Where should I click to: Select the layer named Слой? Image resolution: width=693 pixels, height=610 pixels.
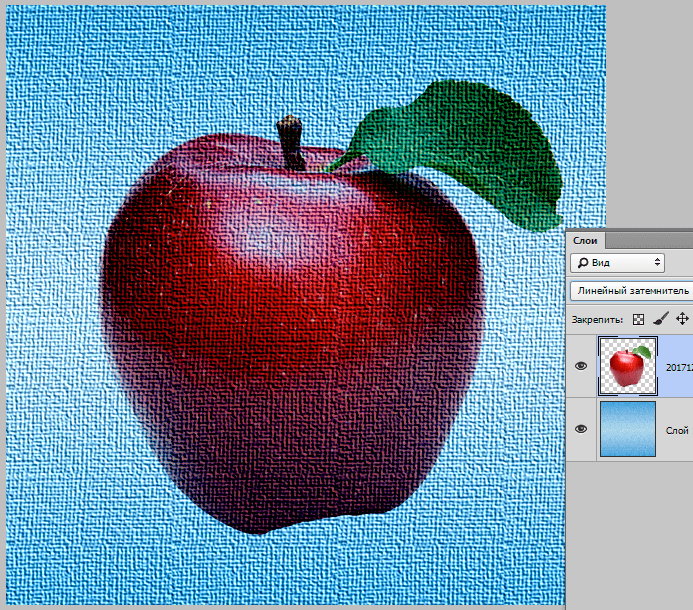tap(677, 431)
